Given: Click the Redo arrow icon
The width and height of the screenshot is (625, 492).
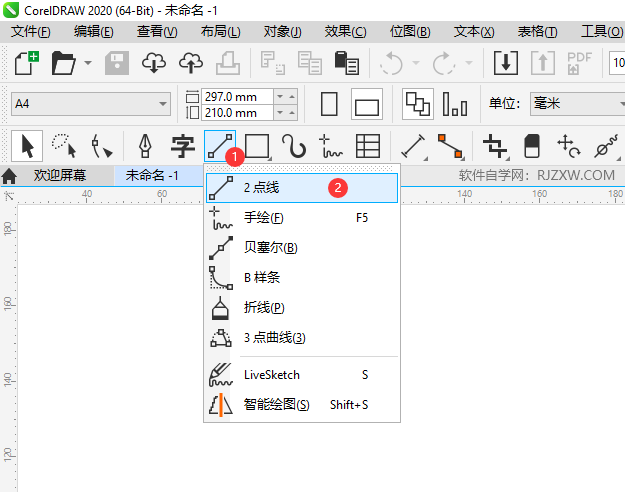Looking at the screenshot, I should [x=444, y=63].
